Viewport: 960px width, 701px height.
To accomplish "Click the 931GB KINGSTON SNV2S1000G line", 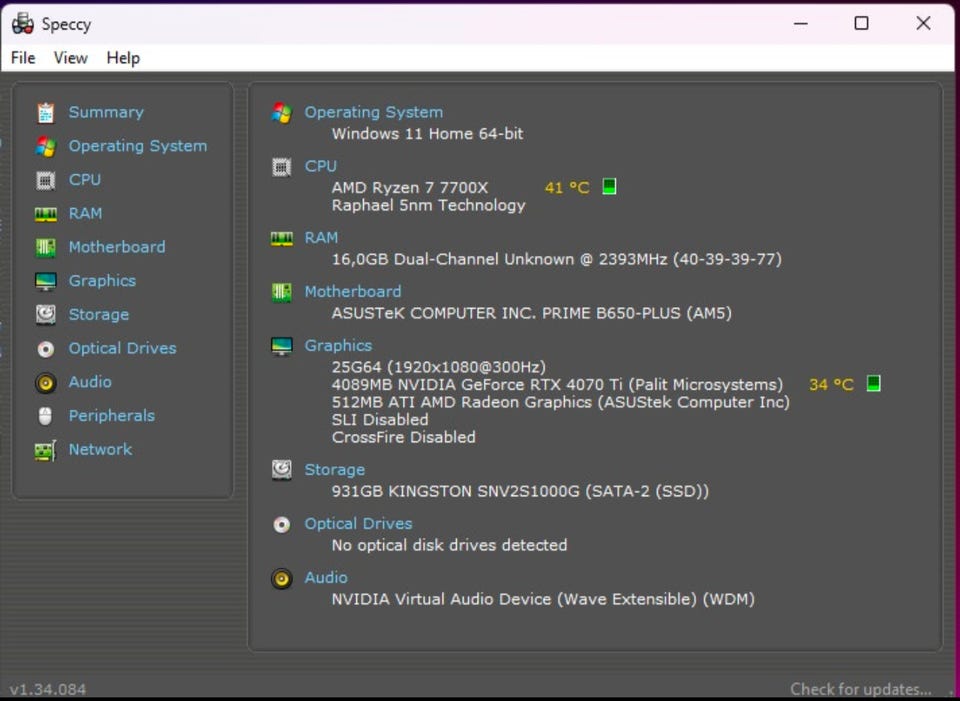I will pos(520,492).
